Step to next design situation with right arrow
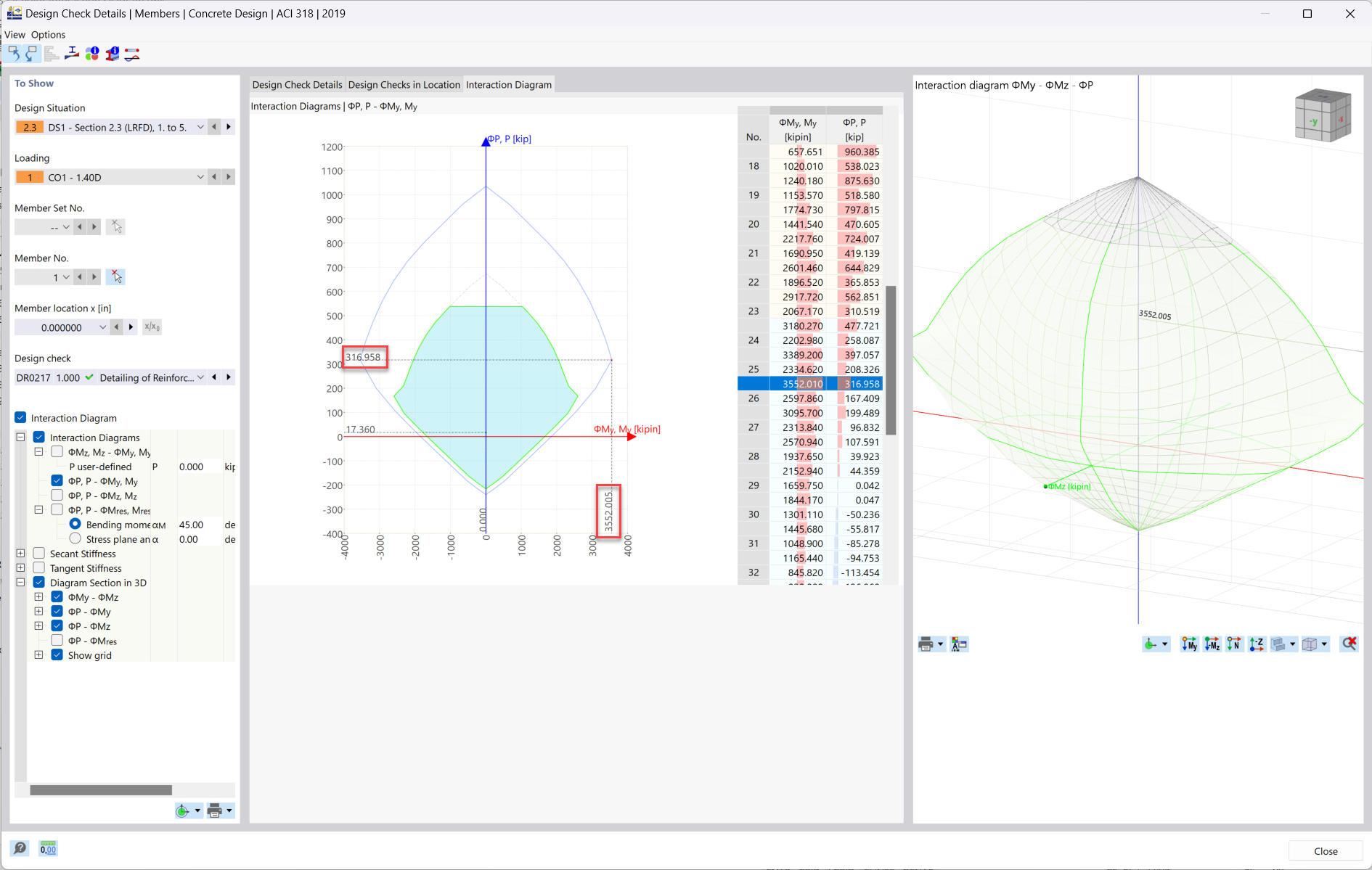Image resolution: width=1372 pixels, height=870 pixels. click(228, 126)
